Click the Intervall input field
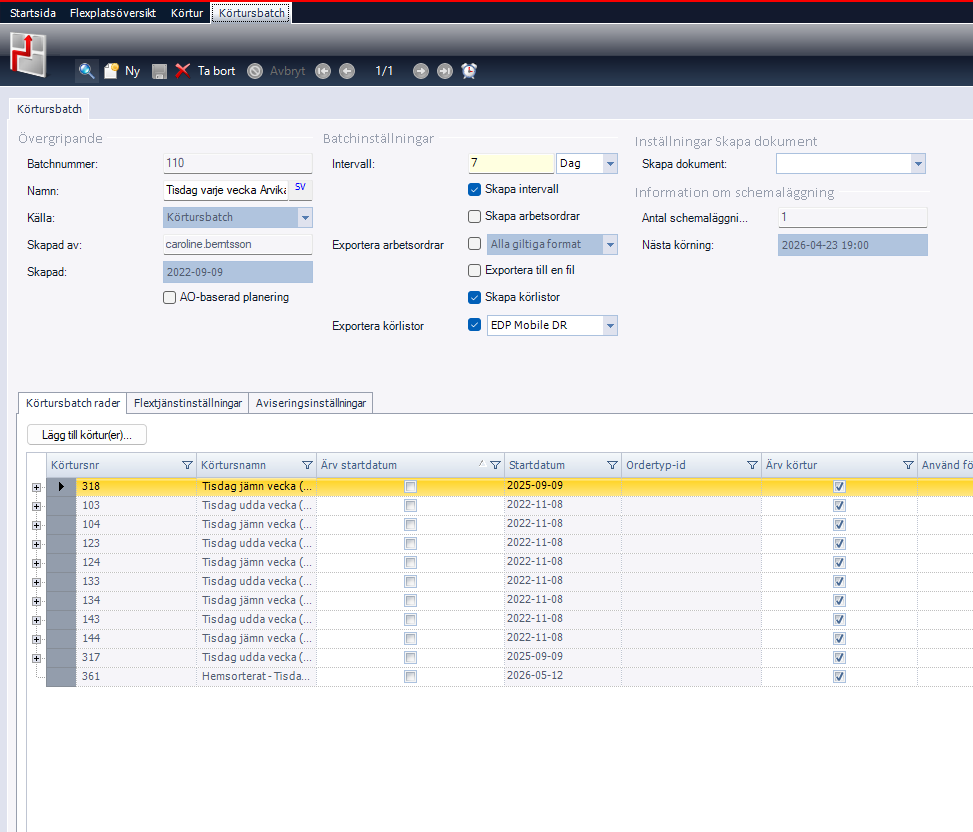The image size is (973, 832). tap(510, 164)
